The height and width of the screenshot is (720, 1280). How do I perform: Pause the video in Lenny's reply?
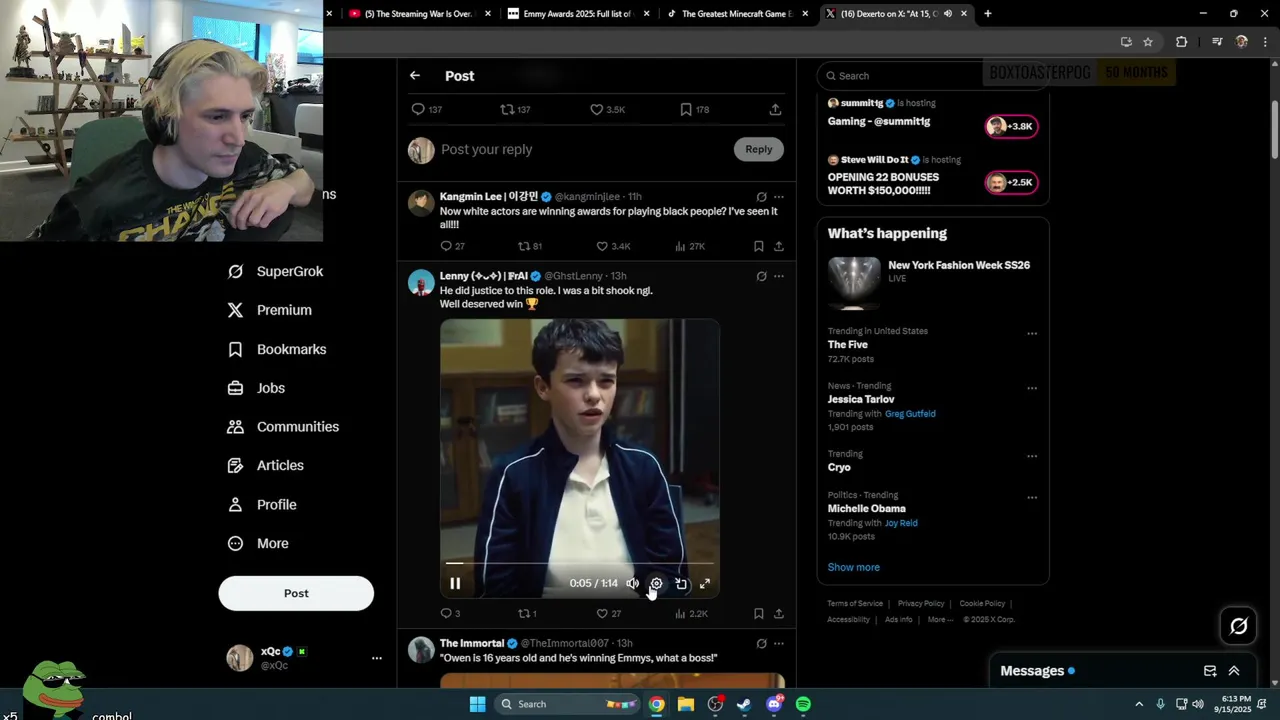(455, 583)
